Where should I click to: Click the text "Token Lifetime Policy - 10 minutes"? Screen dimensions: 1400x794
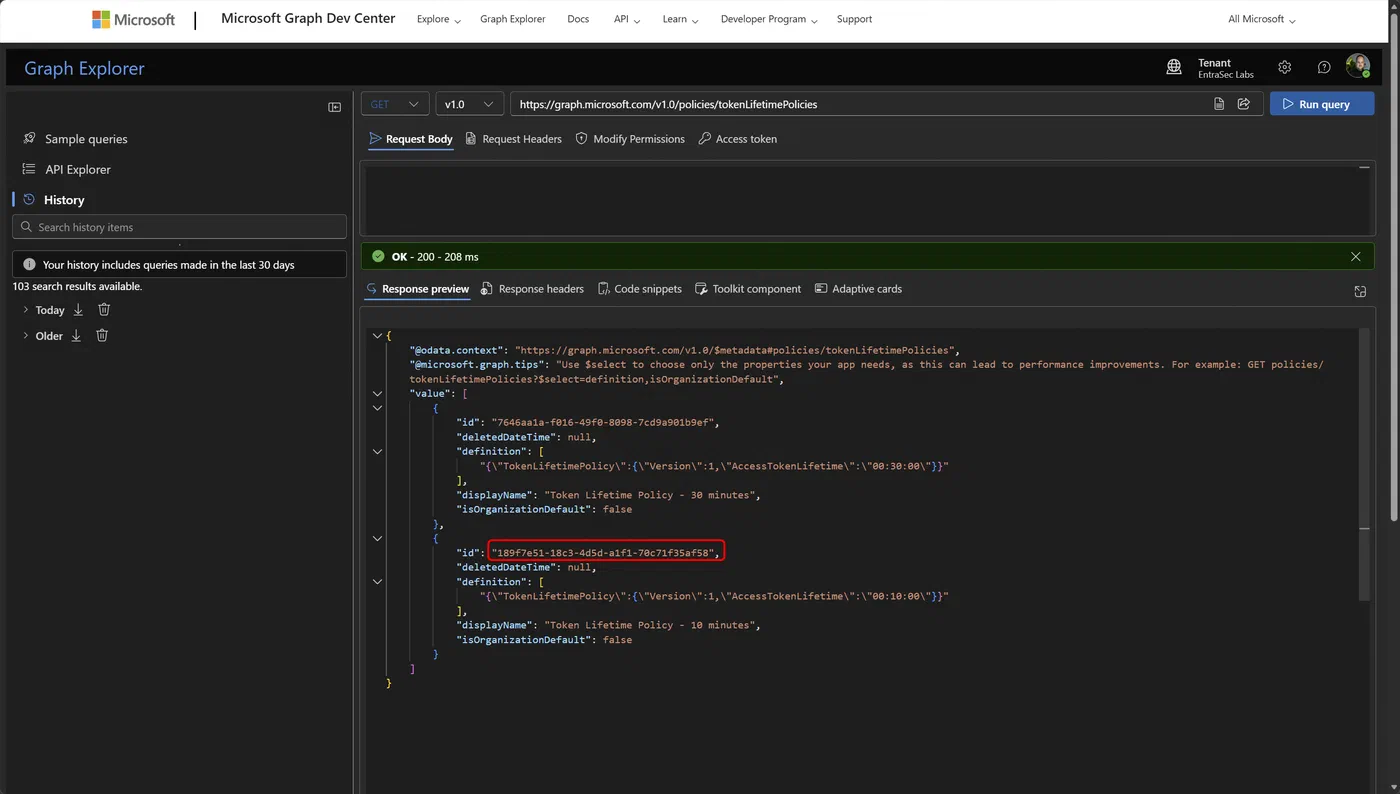pos(652,625)
